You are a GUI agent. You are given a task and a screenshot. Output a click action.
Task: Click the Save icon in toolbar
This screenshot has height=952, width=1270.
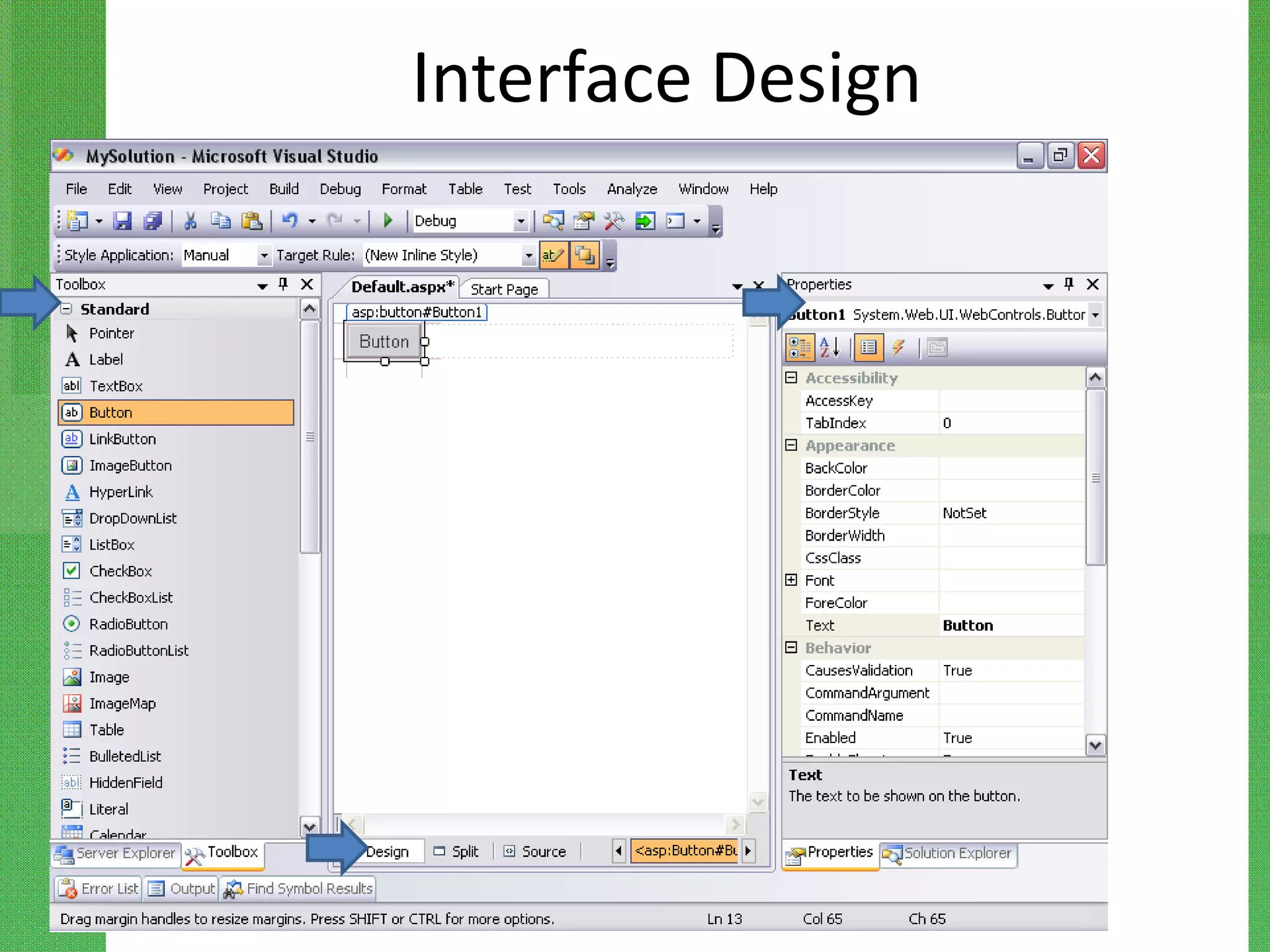click(122, 221)
